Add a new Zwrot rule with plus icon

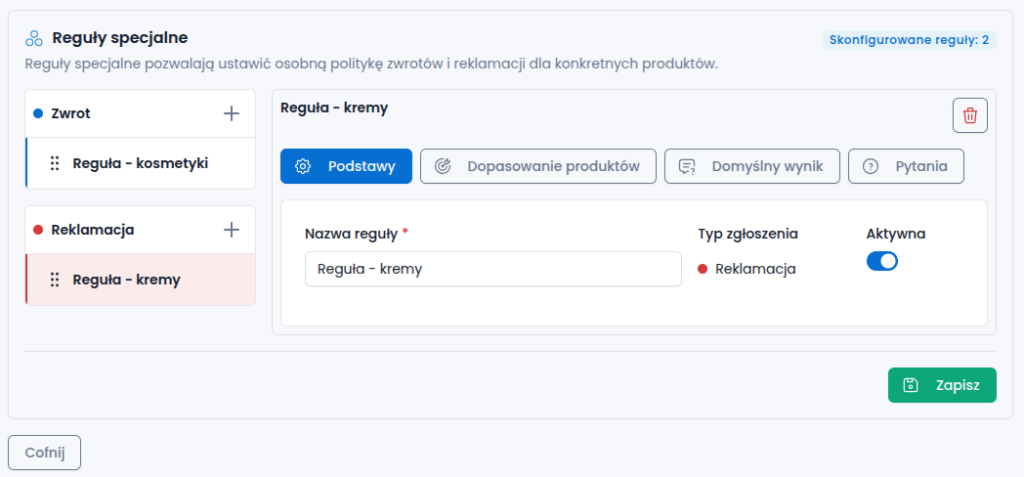[231, 114]
